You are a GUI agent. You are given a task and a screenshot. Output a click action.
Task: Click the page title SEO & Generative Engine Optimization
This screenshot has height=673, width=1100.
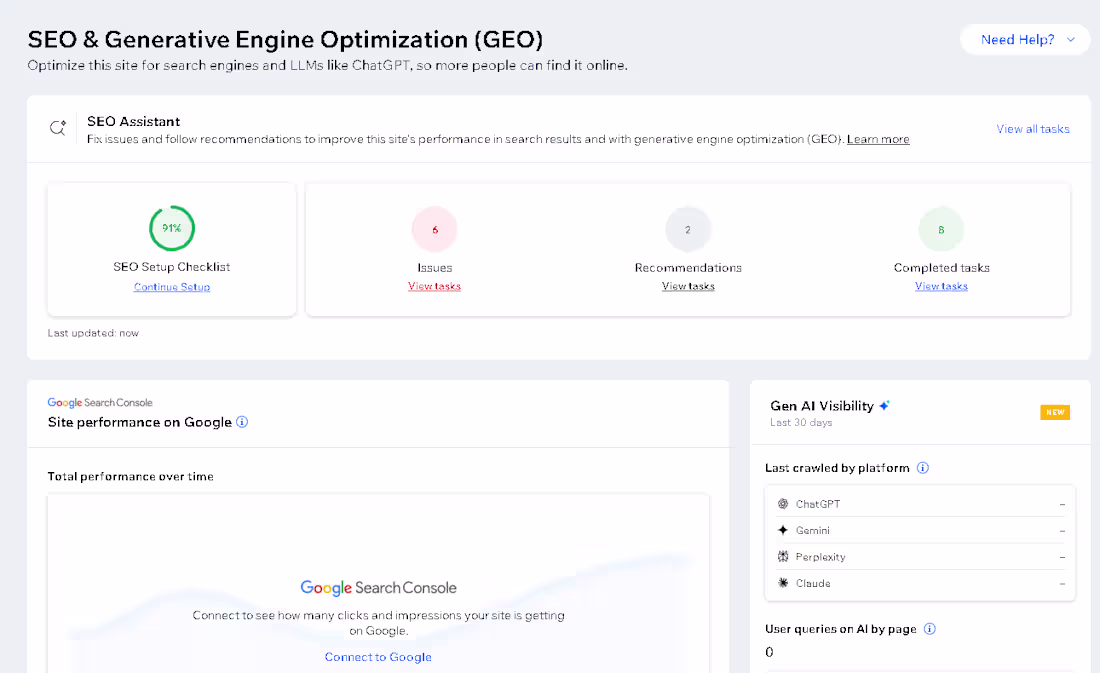click(286, 40)
